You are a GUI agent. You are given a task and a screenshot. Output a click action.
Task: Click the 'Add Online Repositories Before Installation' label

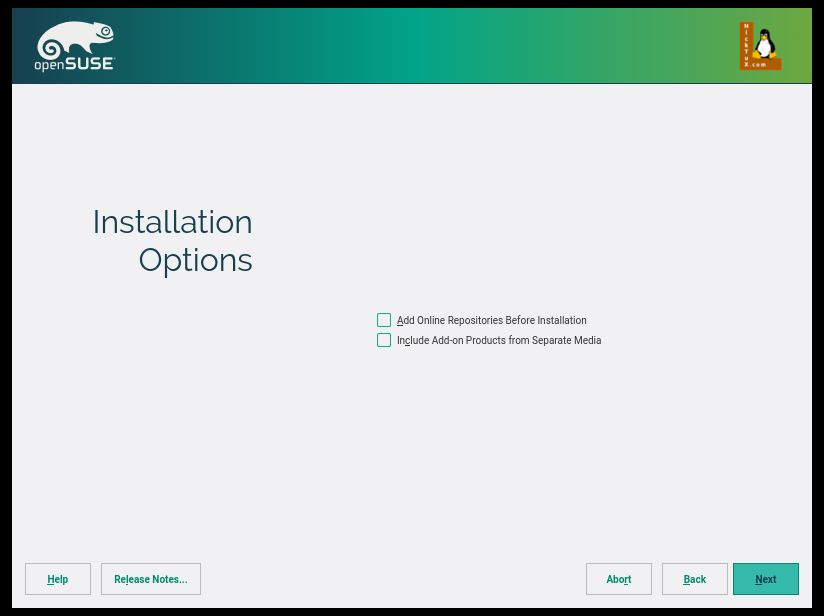pos(491,321)
